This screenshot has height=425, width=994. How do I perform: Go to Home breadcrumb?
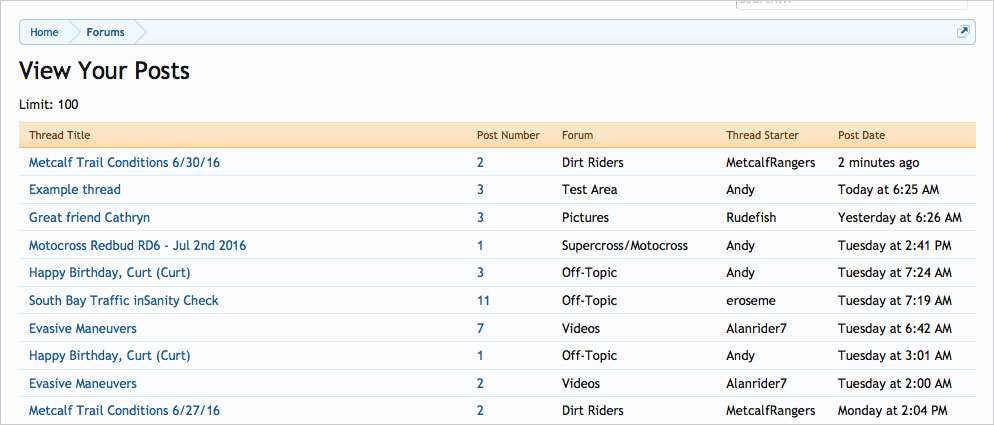(44, 32)
